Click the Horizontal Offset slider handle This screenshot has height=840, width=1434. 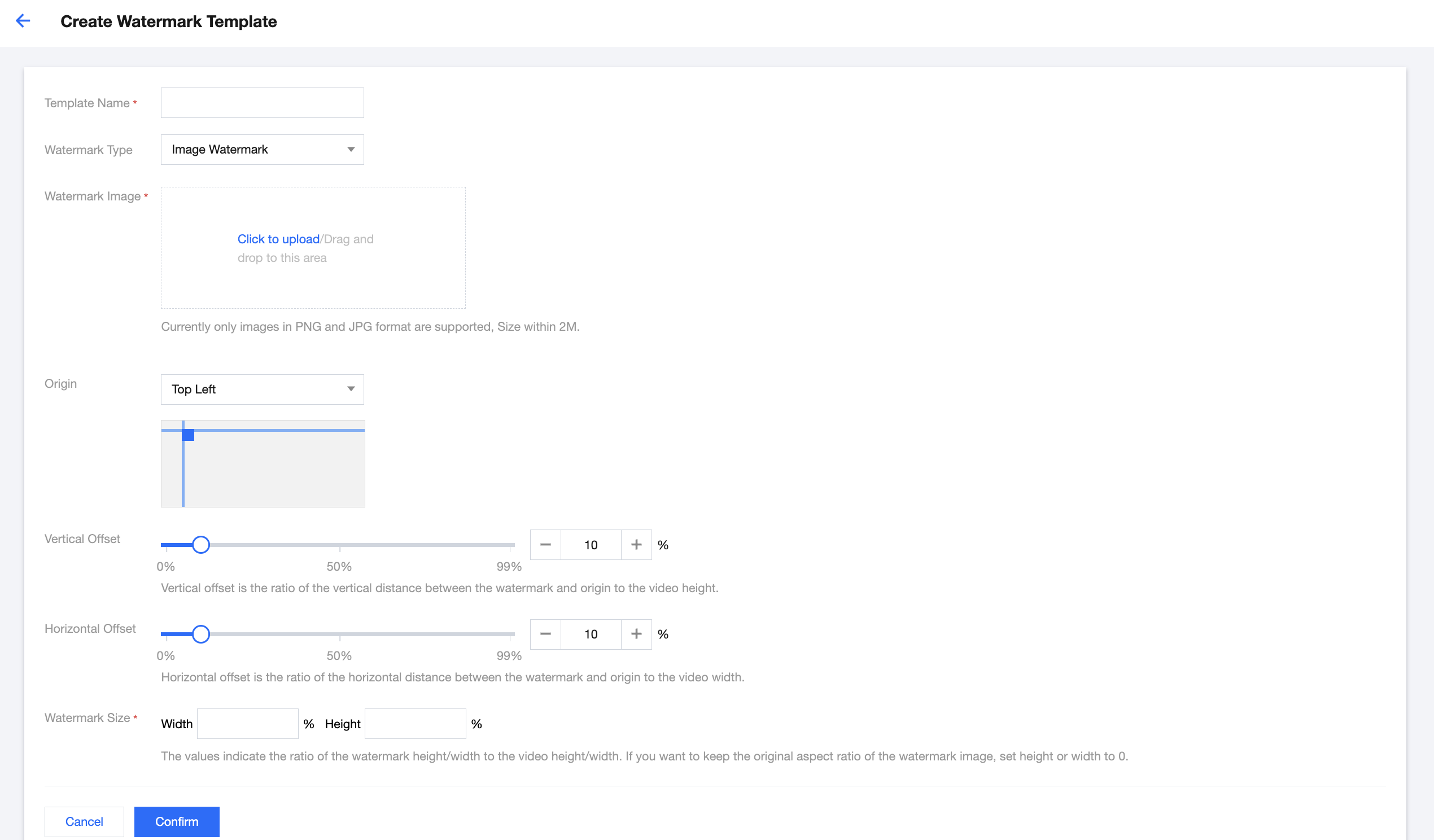tap(201, 634)
